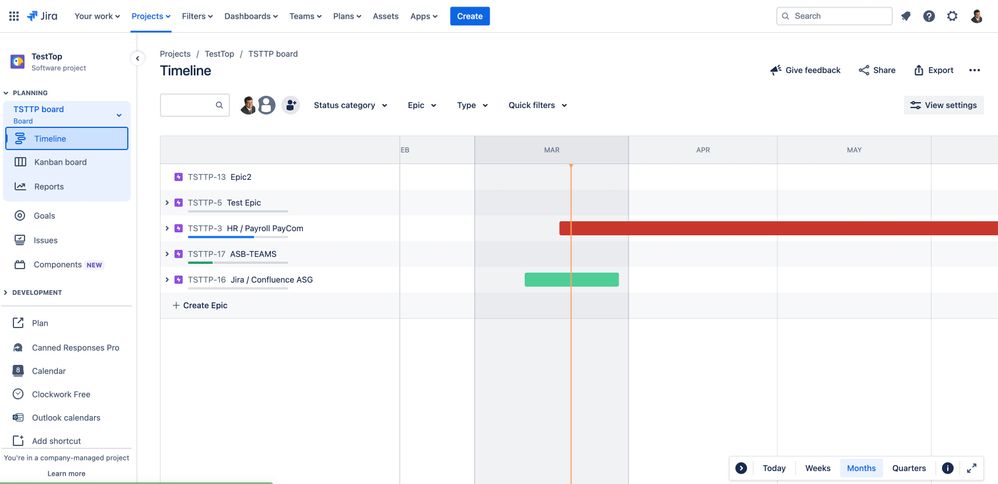The height and width of the screenshot is (484, 998).
Task: Open Dashboards menu
Action: coord(251,16)
